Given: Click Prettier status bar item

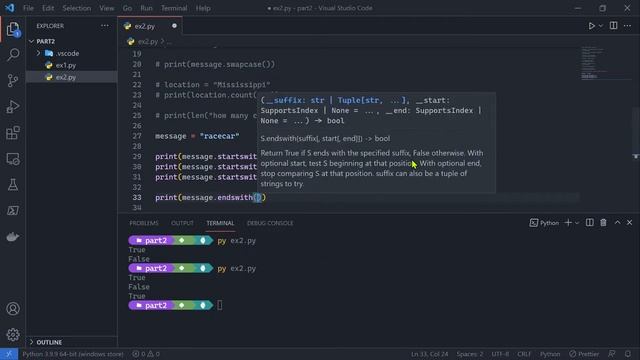Looking at the screenshot, I should pos(584,354).
